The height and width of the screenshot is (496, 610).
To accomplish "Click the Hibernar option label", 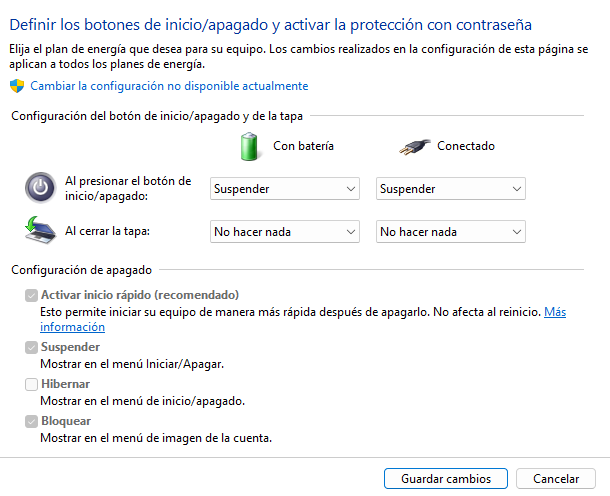I will [65, 384].
